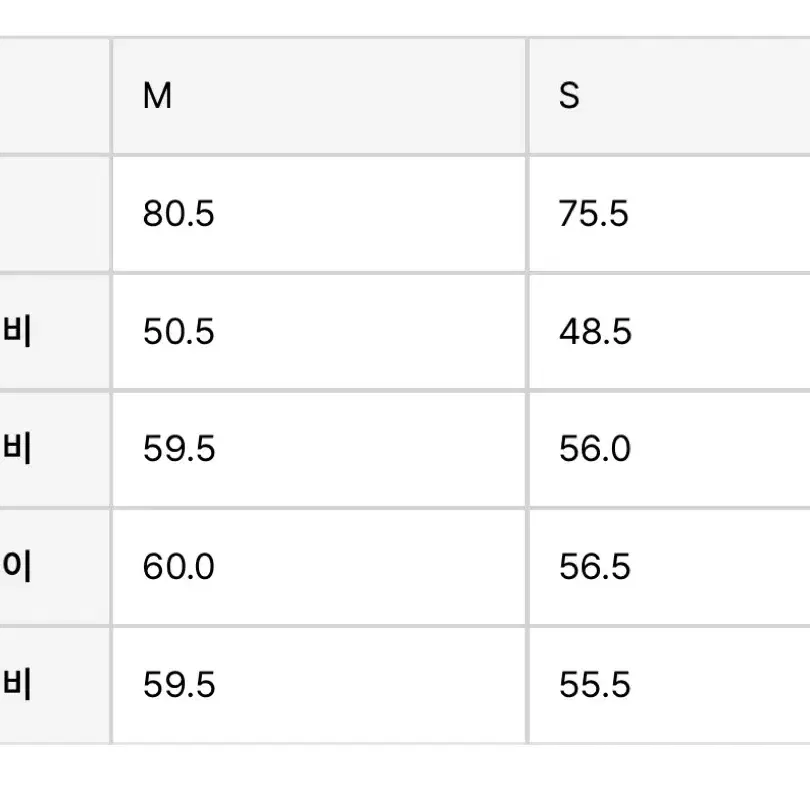Select the 55.5 value in S column
The width and height of the screenshot is (810, 810).
595,685
